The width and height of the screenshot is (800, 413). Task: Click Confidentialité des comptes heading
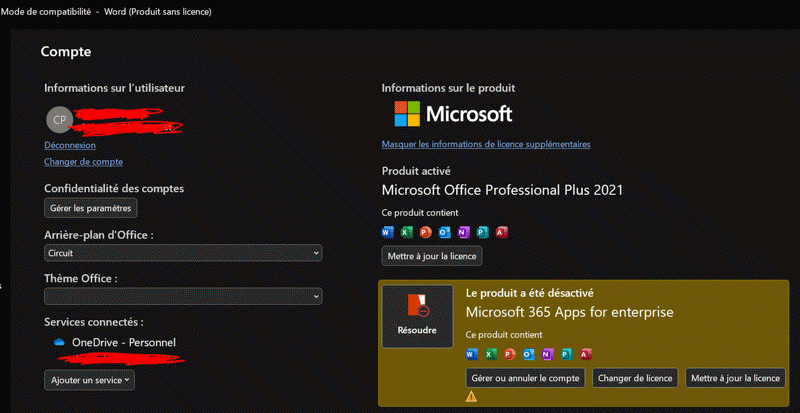114,188
